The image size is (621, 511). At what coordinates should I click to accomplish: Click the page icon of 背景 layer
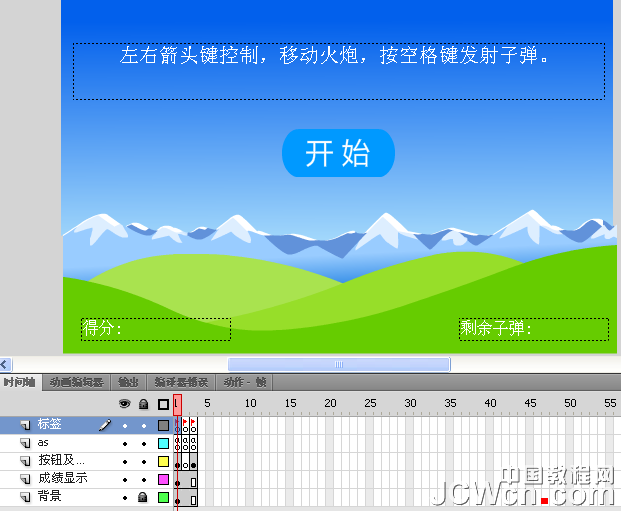point(26,497)
